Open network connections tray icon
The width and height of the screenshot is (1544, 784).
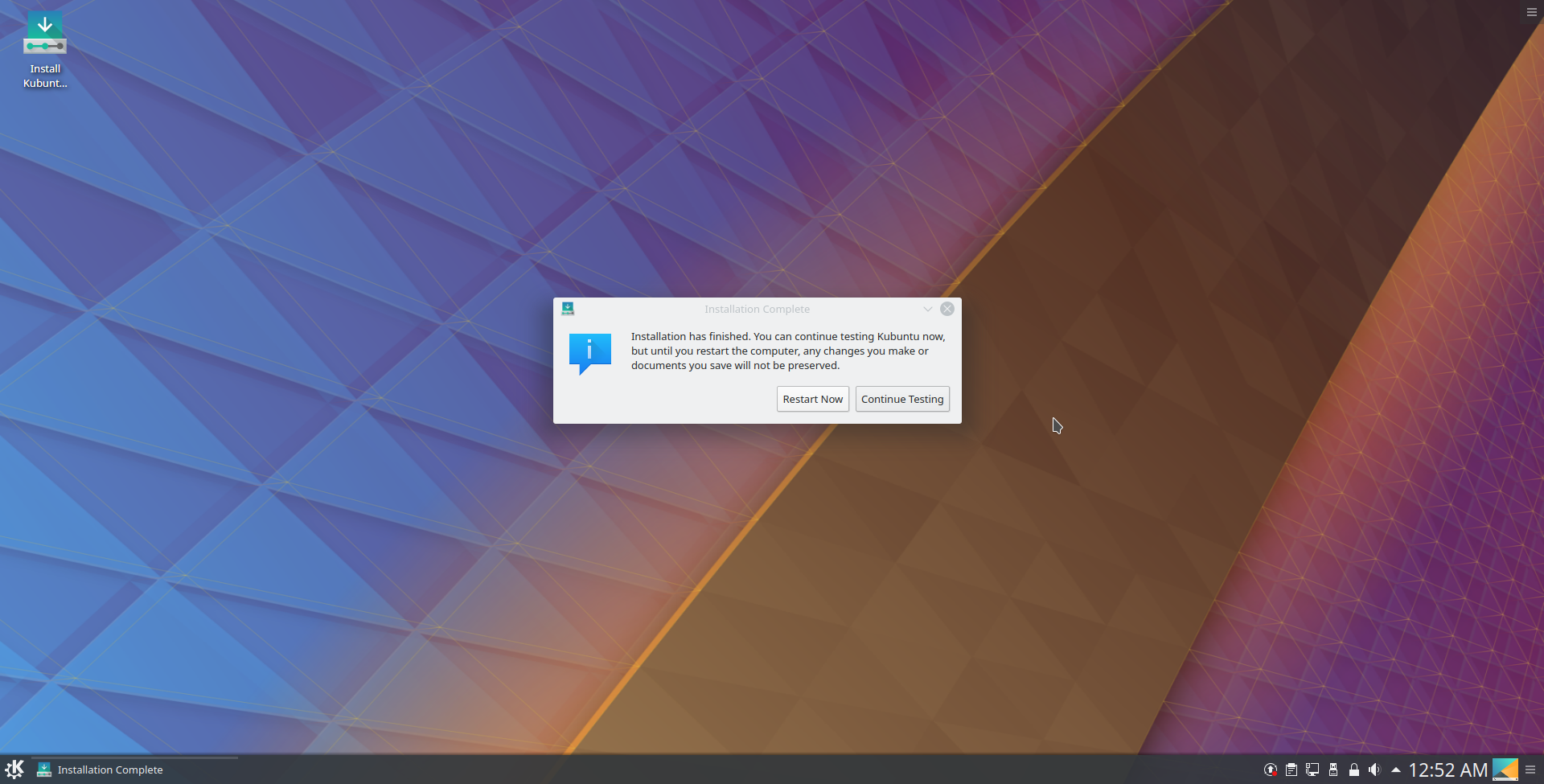coord(1312,770)
